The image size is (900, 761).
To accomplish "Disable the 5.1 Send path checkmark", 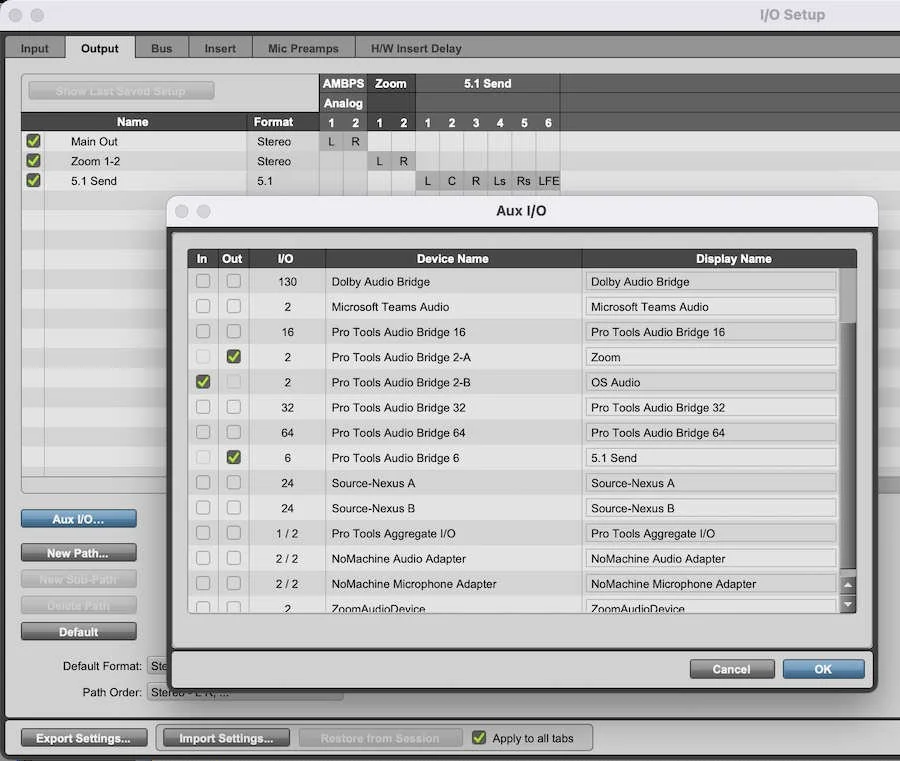I will point(33,181).
